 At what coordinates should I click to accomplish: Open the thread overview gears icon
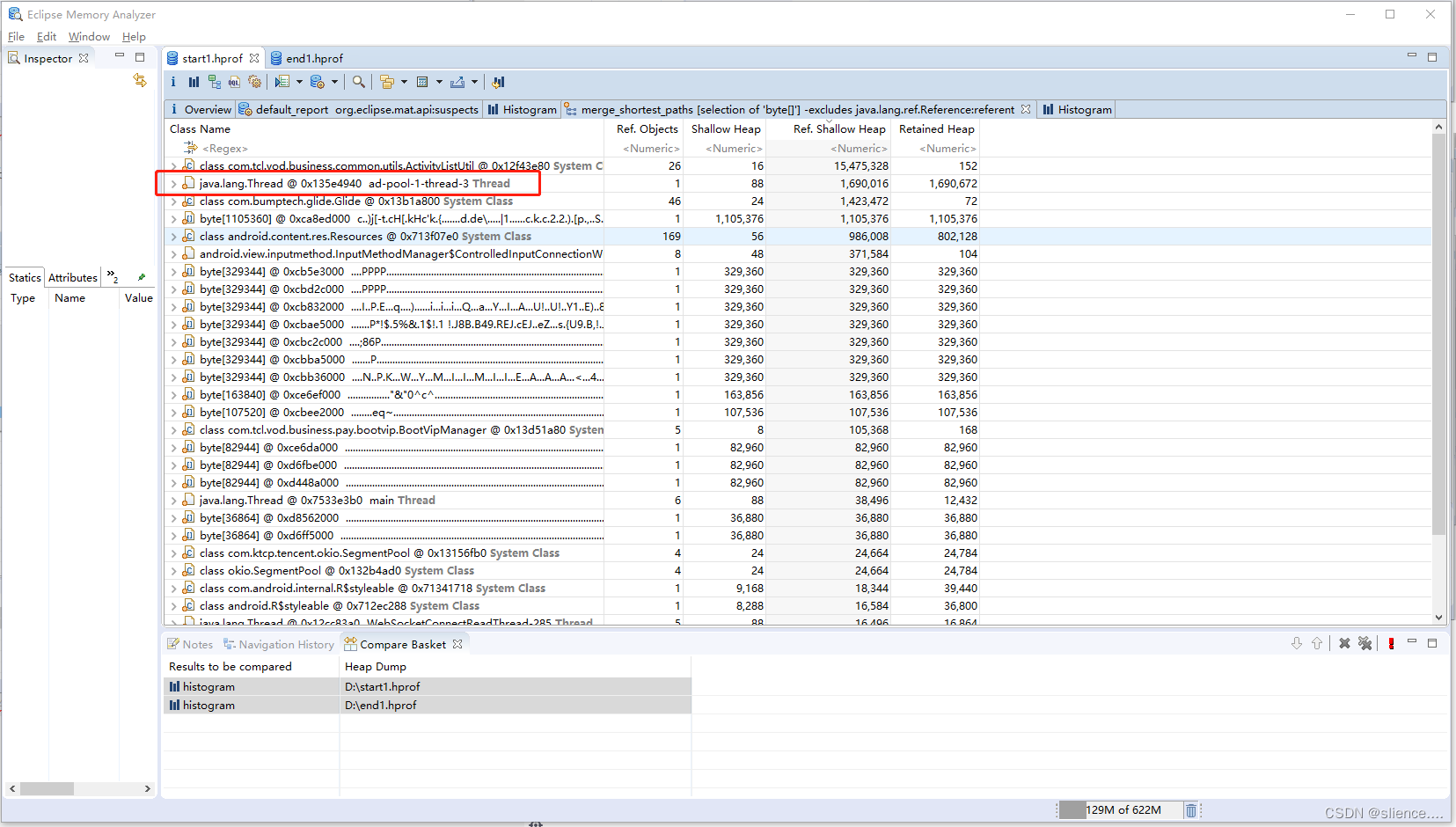pyautogui.click(x=254, y=82)
